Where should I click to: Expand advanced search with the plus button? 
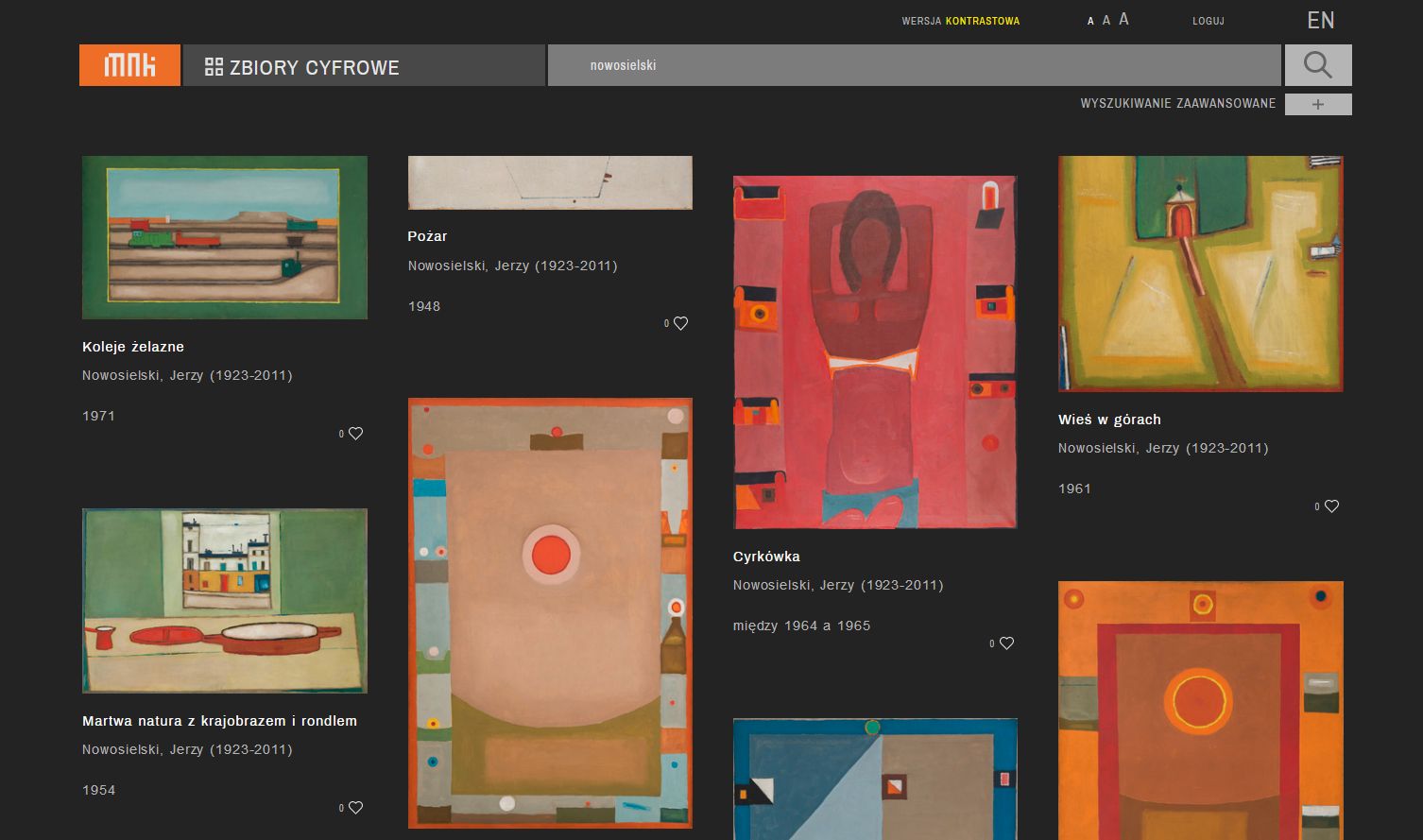tap(1318, 104)
